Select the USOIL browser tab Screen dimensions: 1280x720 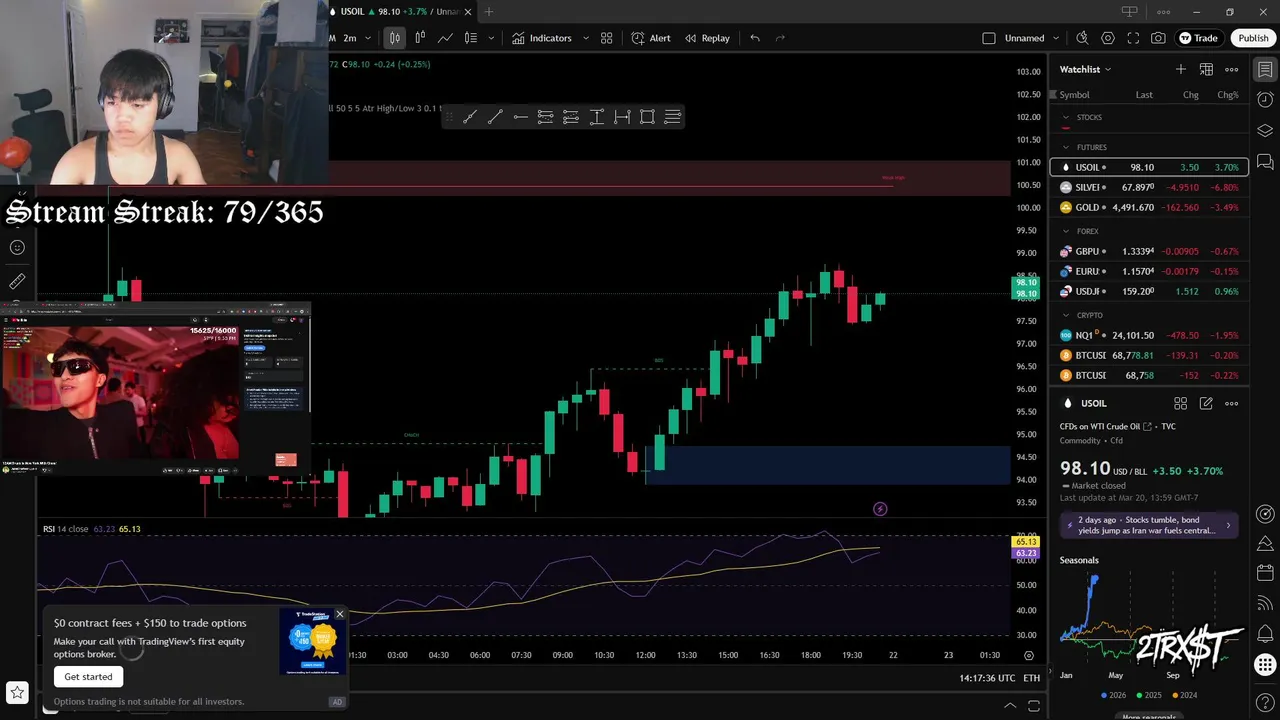pos(400,12)
